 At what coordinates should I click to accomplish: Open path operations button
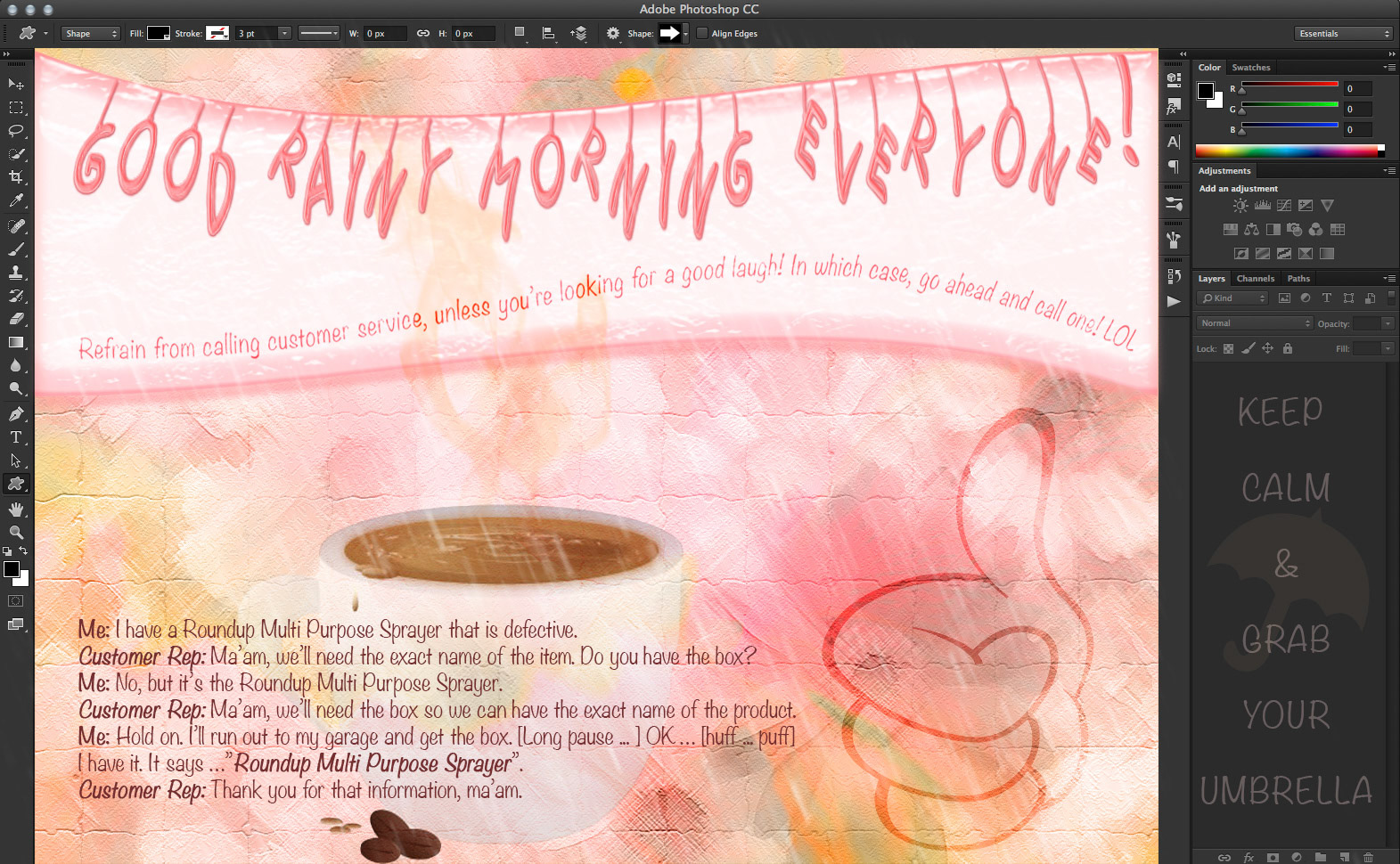coord(520,34)
